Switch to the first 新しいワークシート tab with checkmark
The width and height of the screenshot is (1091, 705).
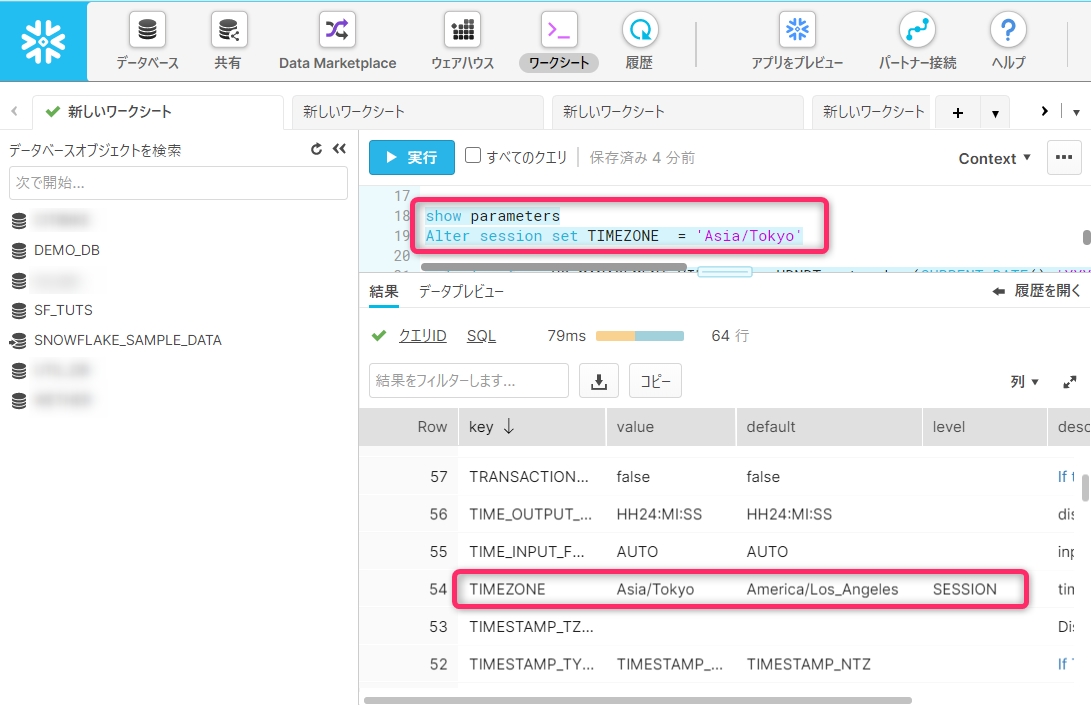[158, 112]
